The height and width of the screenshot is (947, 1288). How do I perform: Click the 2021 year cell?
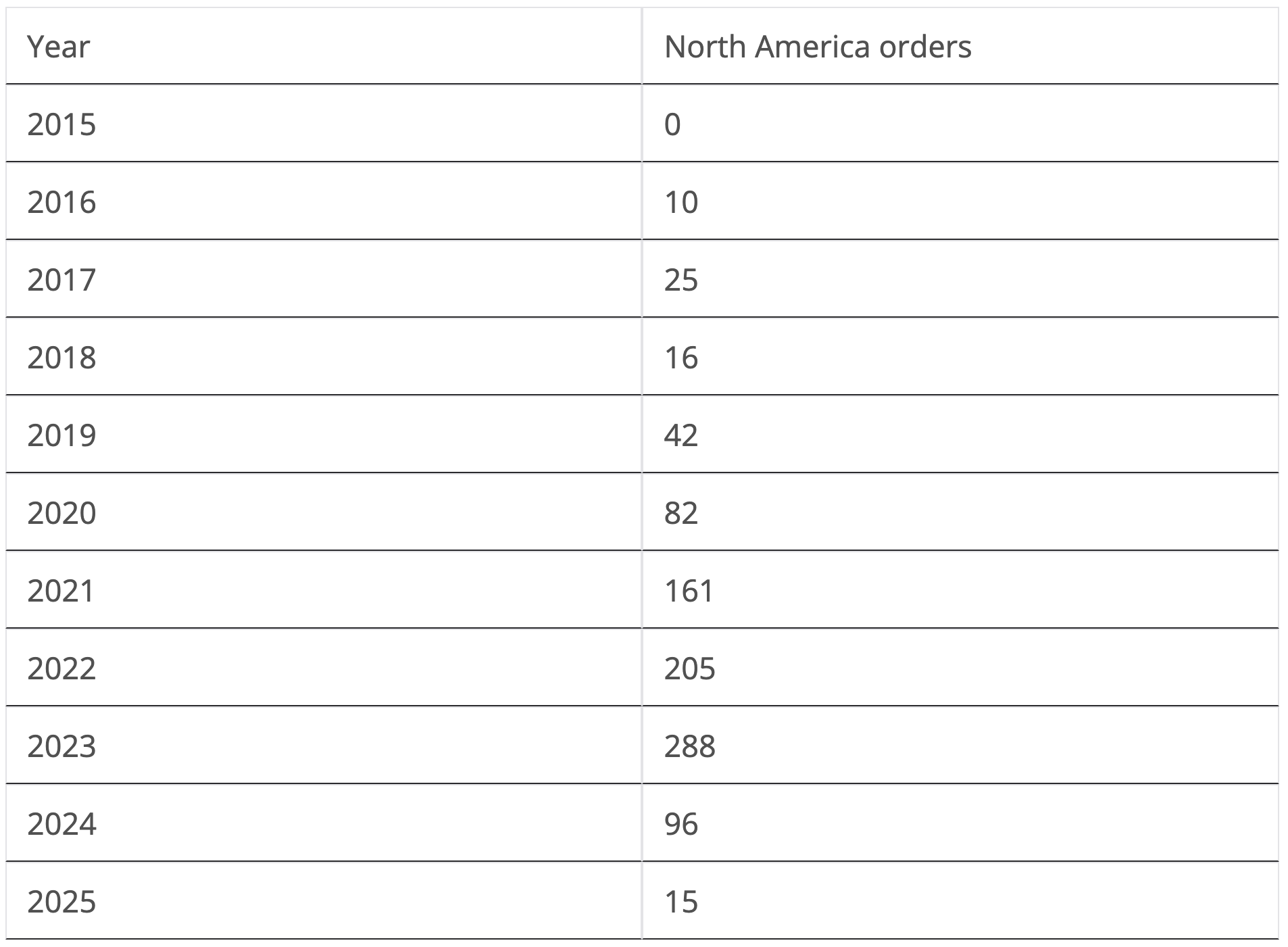pos(61,591)
